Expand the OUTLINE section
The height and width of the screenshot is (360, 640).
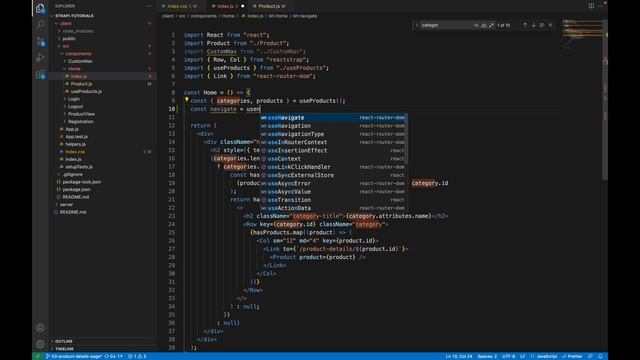click(63, 341)
